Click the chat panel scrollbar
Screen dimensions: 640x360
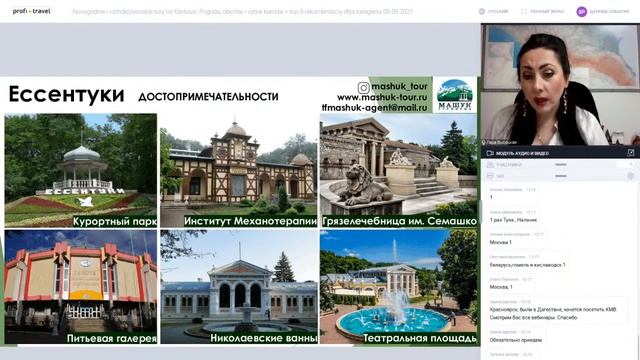[x=638, y=347]
